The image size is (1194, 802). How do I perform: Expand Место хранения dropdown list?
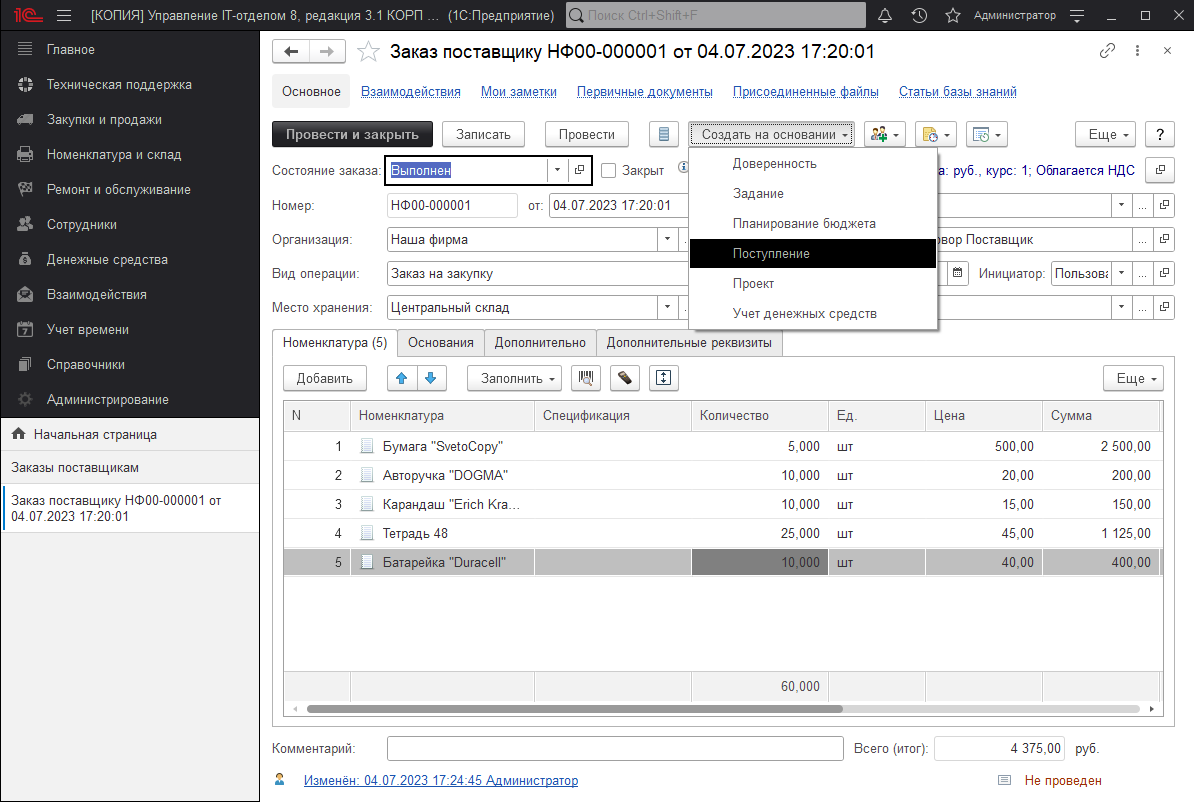coord(666,308)
